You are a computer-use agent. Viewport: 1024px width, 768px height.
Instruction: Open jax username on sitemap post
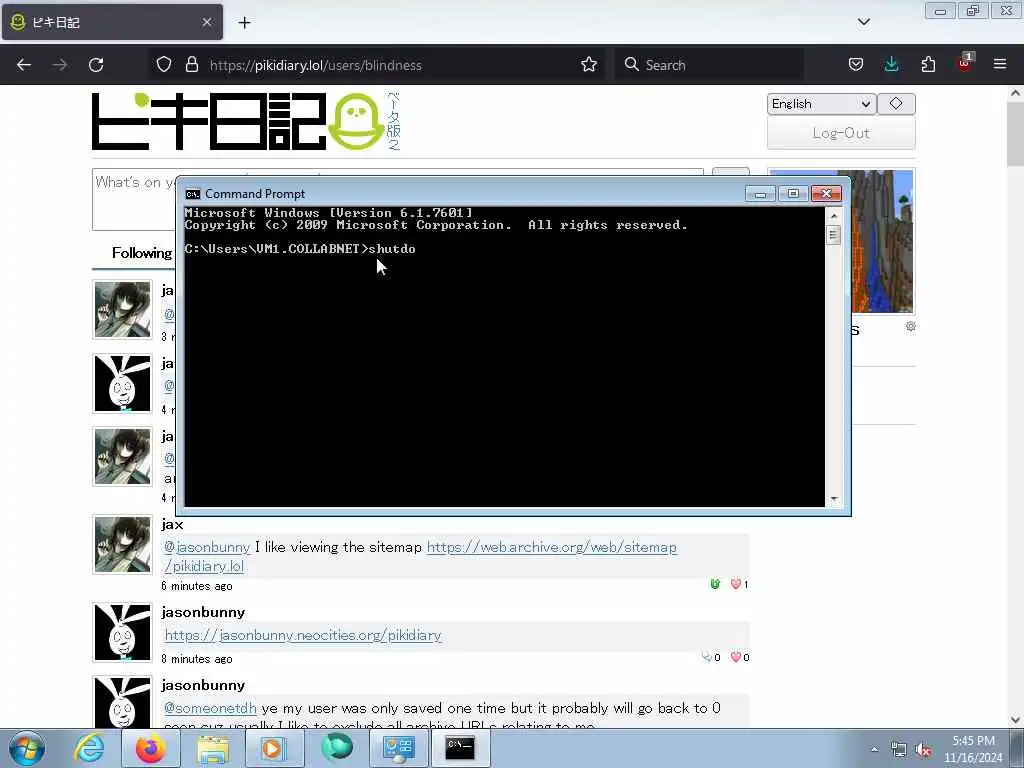172,524
